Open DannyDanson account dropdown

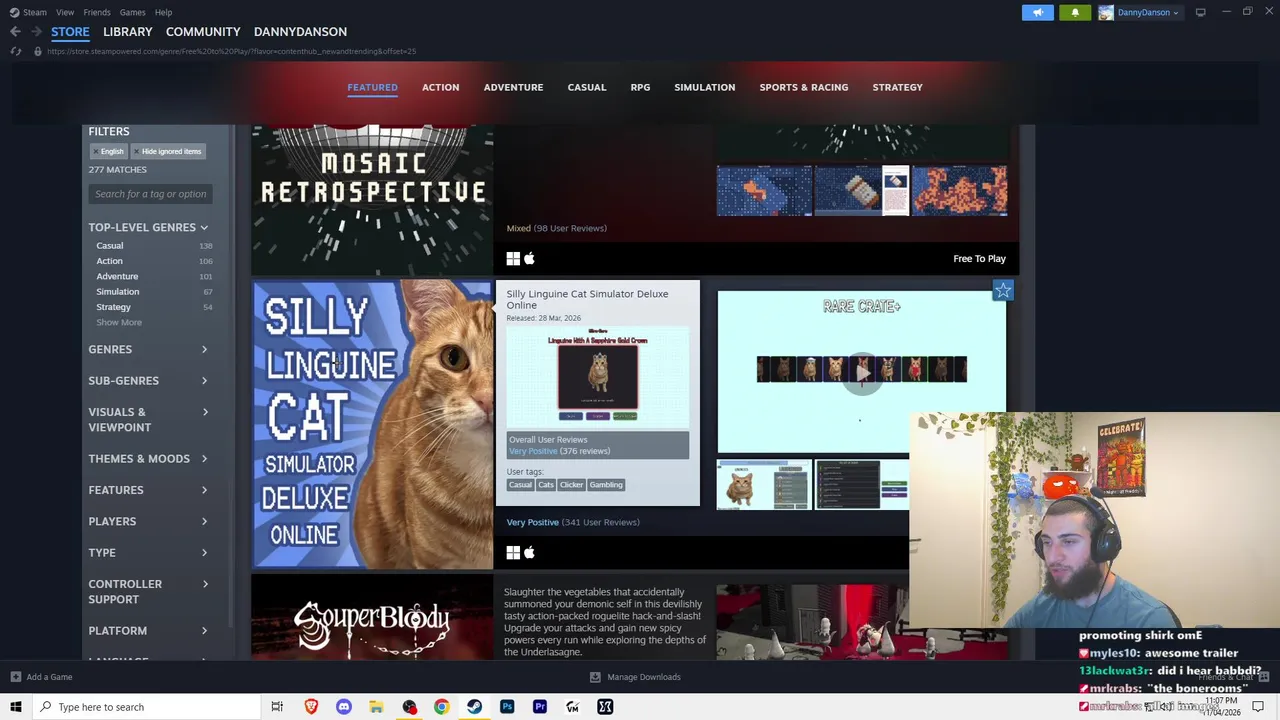(x=1139, y=12)
